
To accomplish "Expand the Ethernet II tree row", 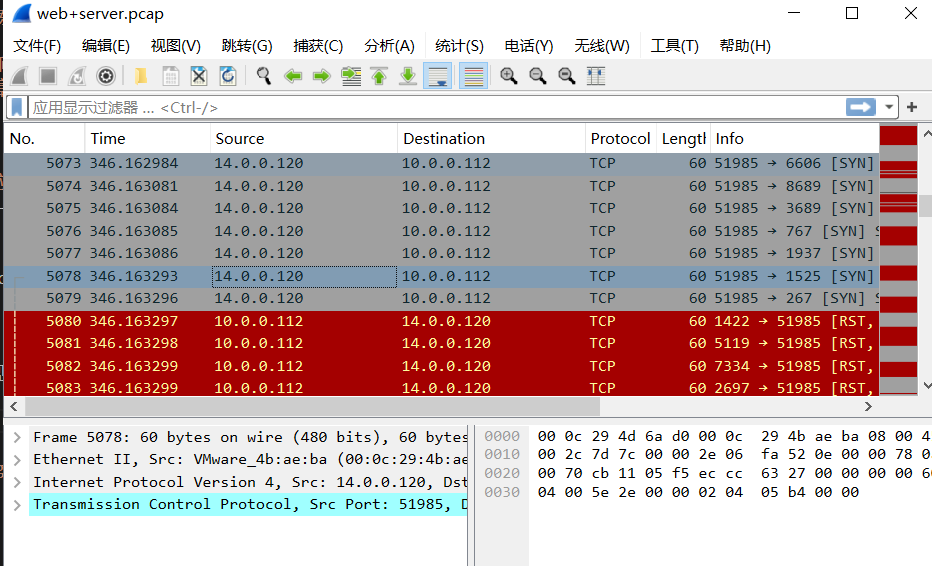I will point(16,459).
